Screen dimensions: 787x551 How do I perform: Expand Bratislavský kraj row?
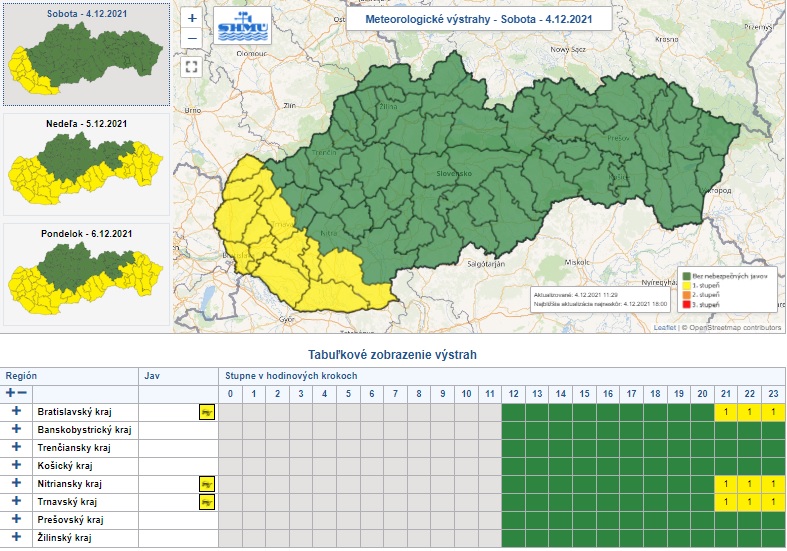(x=17, y=411)
